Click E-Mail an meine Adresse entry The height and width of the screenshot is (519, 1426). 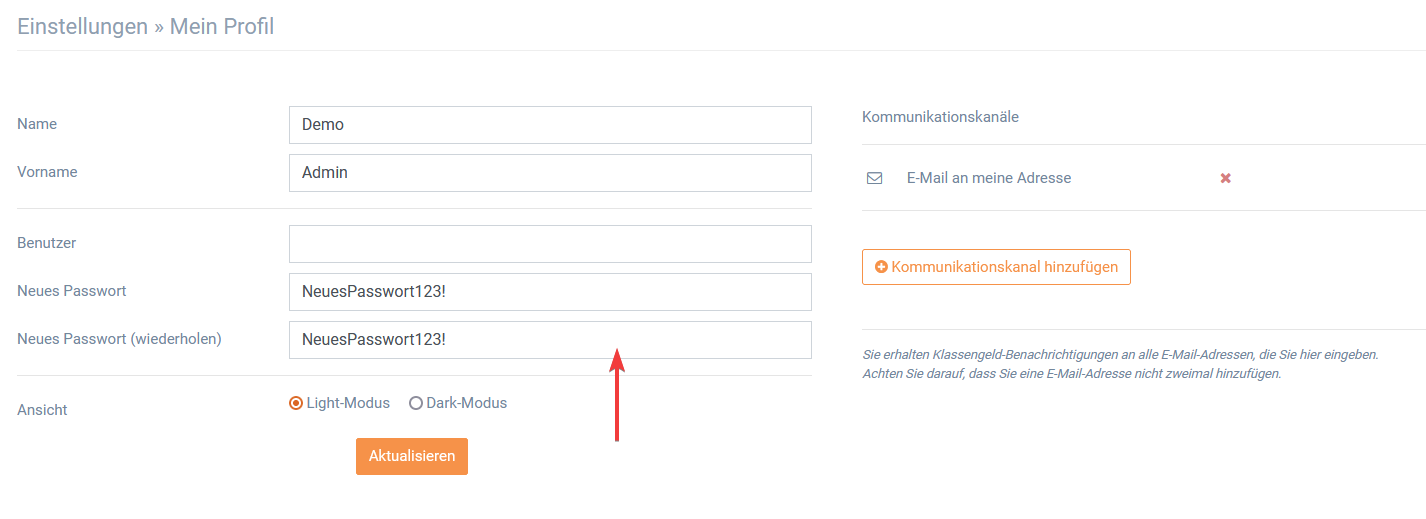point(989,178)
